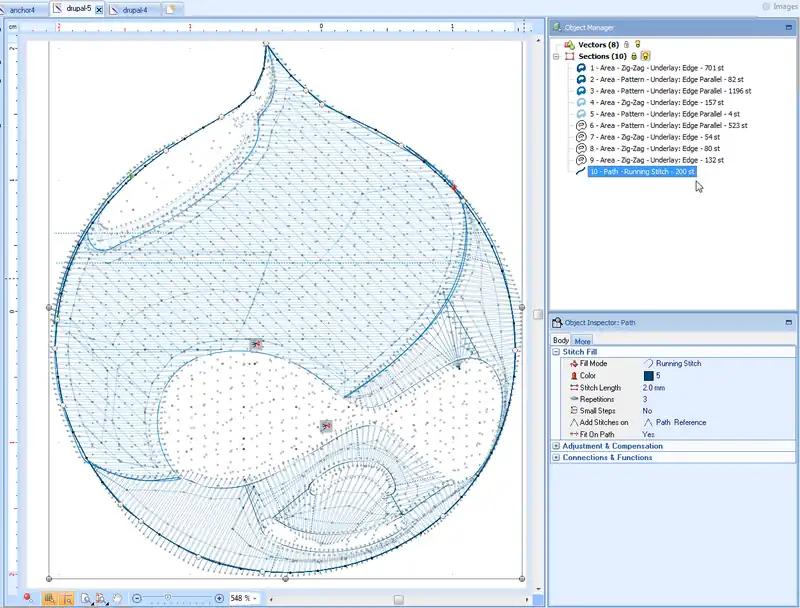Click the path icon of section 10
Image resolution: width=800 pixels, height=608 pixels.
pos(581,172)
